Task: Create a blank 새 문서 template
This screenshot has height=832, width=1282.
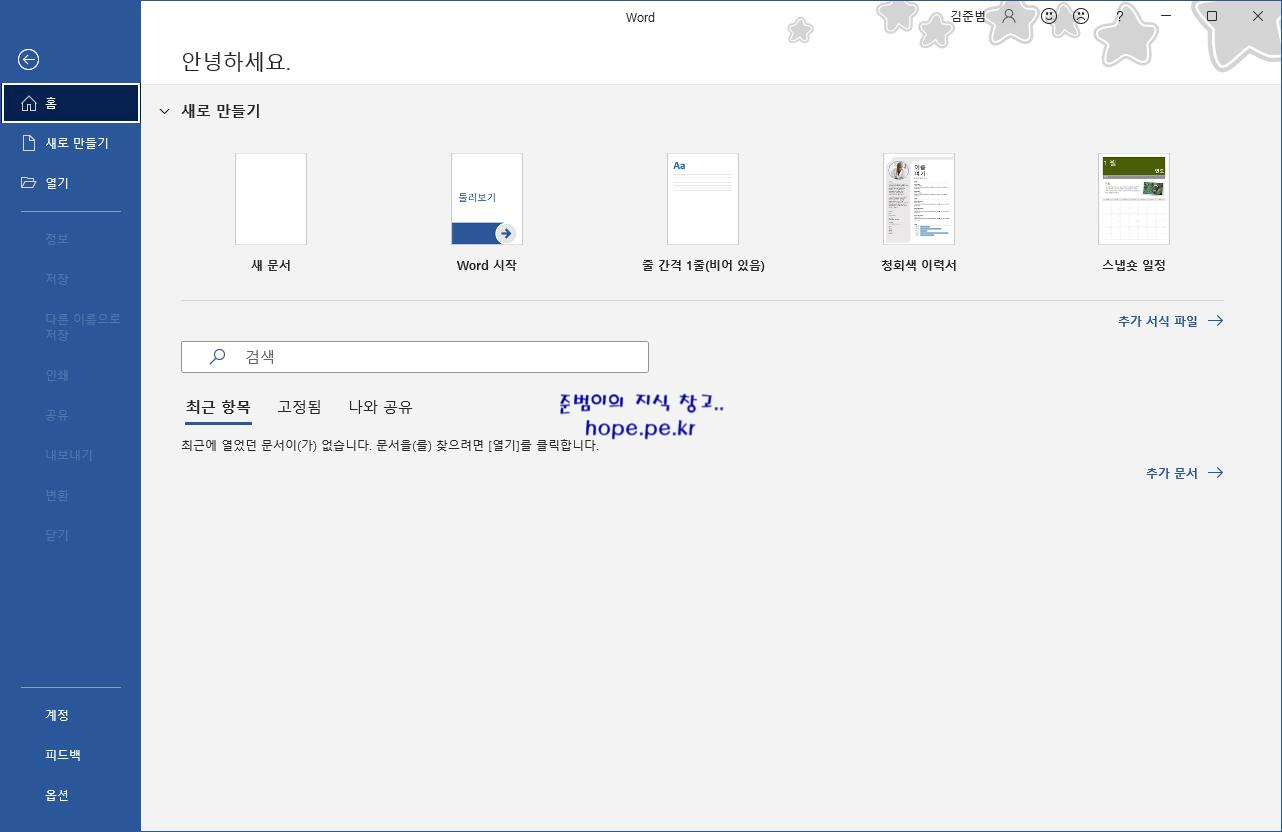Action: click(271, 199)
